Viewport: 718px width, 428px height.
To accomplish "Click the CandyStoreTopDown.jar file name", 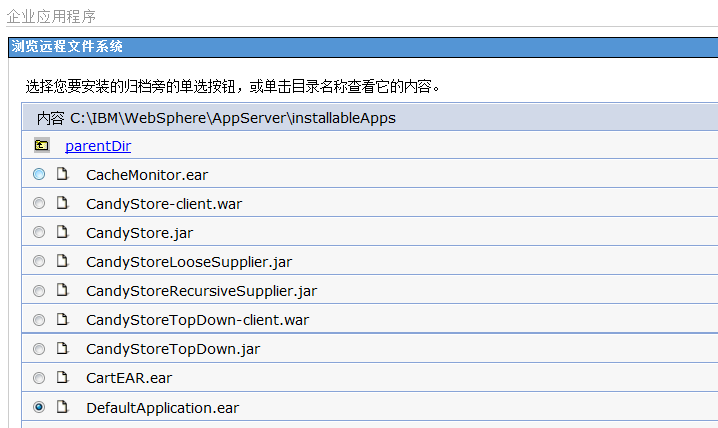I will click(173, 349).
